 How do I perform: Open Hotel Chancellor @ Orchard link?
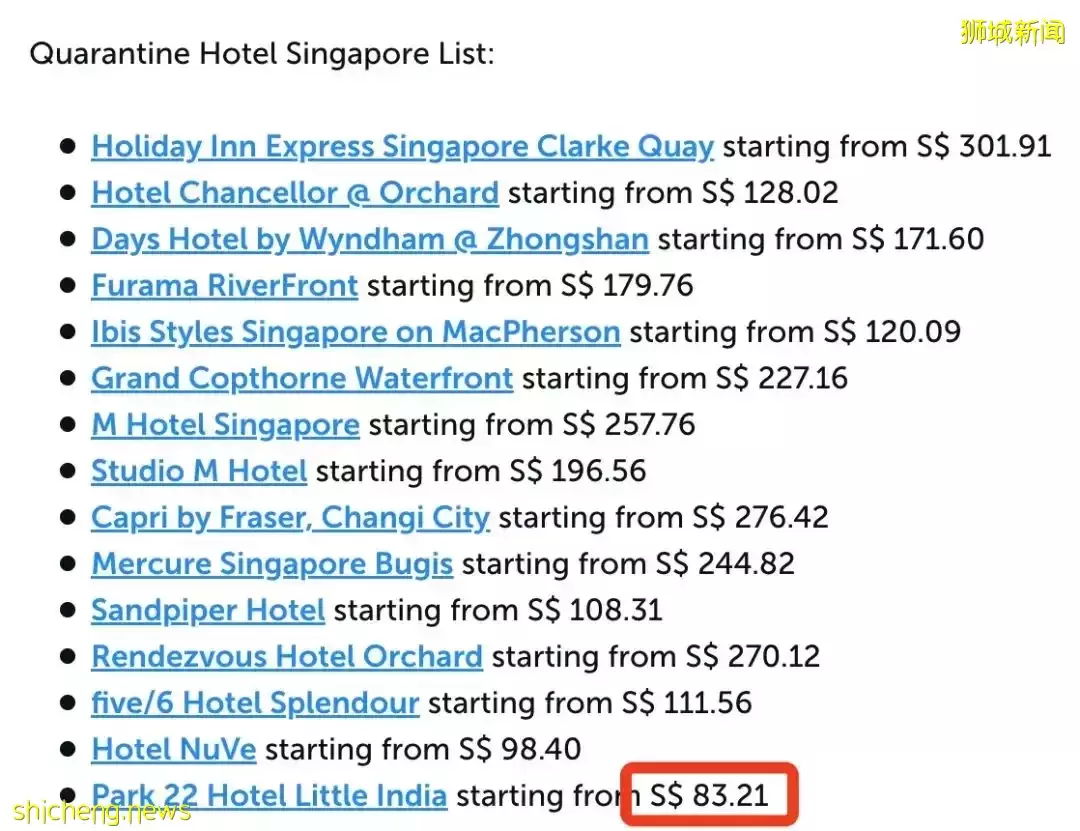pos(295,193)
